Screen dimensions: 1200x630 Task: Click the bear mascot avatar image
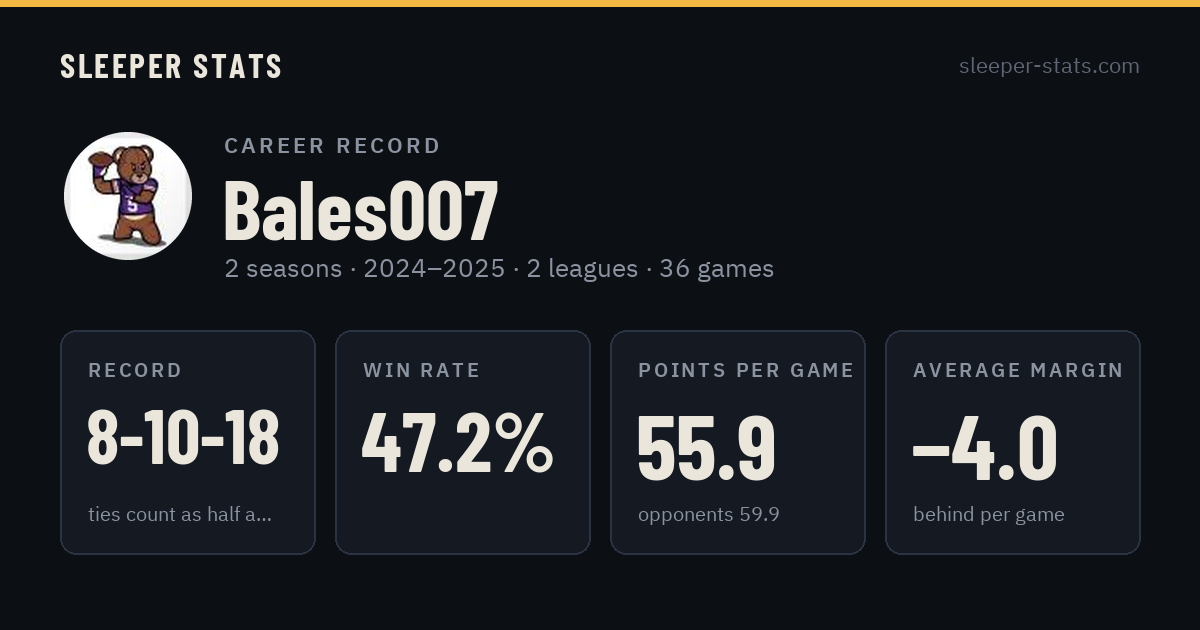128,196
